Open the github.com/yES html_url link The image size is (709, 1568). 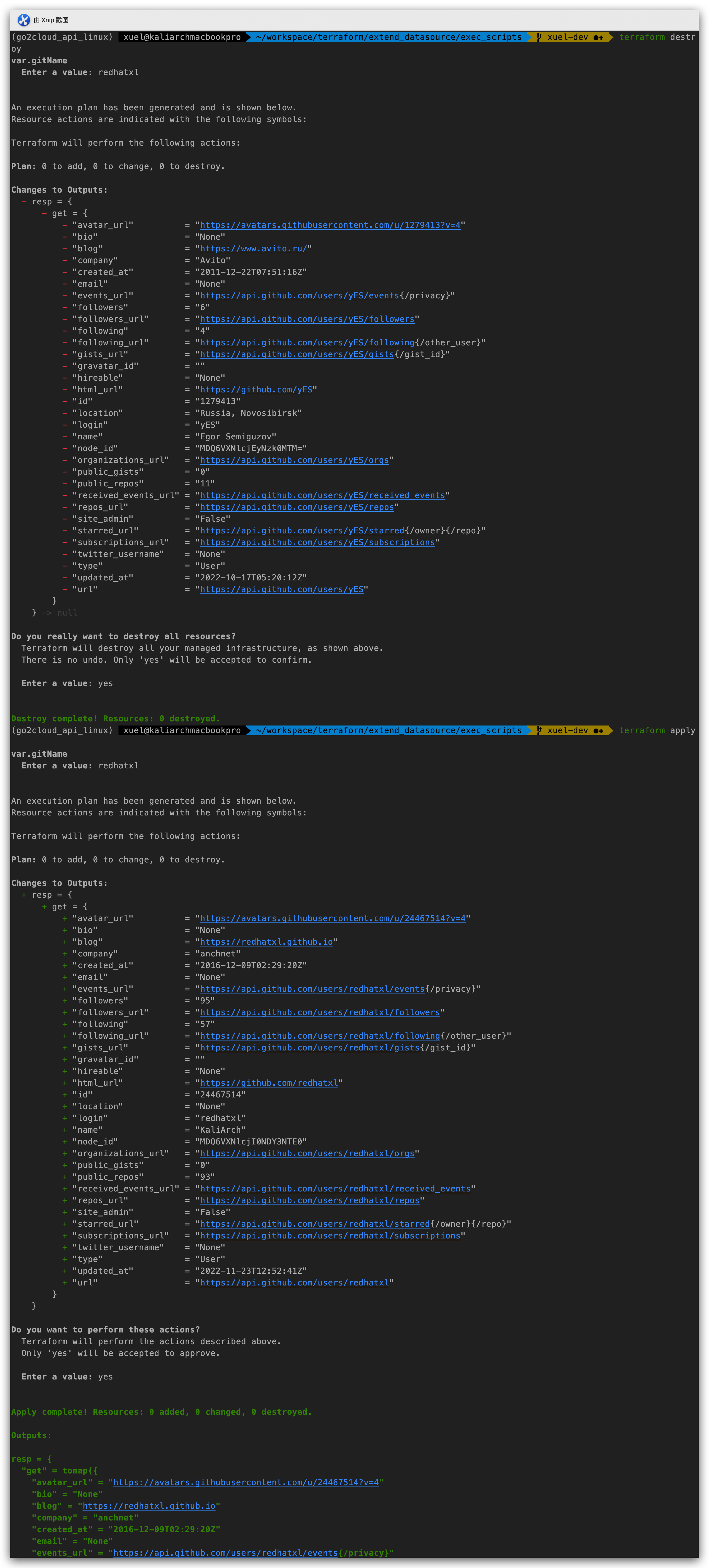pos(256,390)
